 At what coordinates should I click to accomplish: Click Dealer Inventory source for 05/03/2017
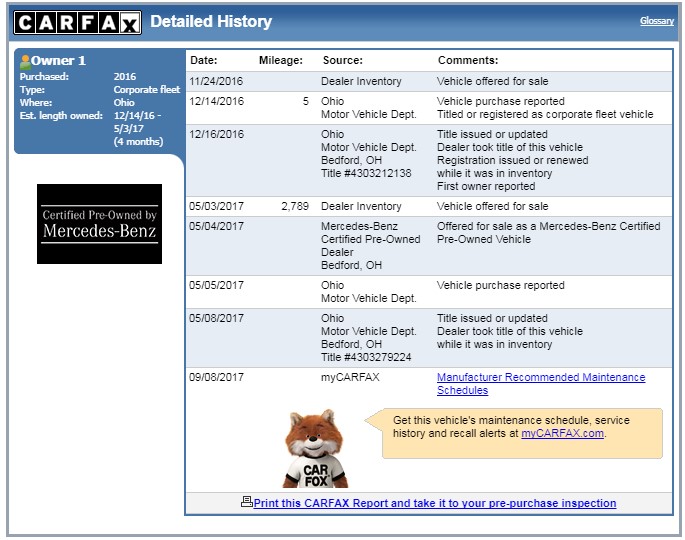pos(361,206)
